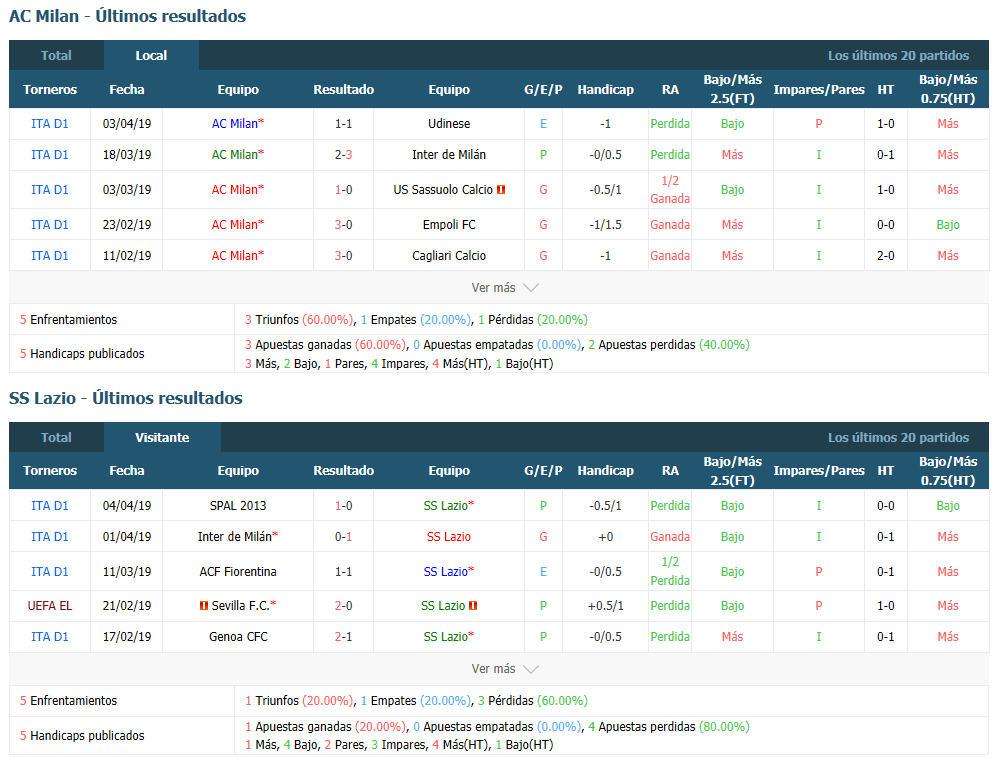Click G/E/P header in AC Milan table

[543, 90]
